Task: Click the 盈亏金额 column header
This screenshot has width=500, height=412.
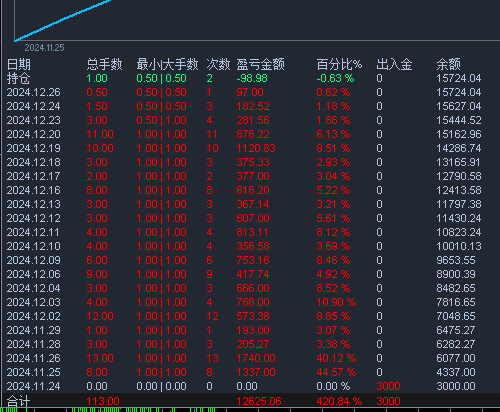Action: coord(260,64)
